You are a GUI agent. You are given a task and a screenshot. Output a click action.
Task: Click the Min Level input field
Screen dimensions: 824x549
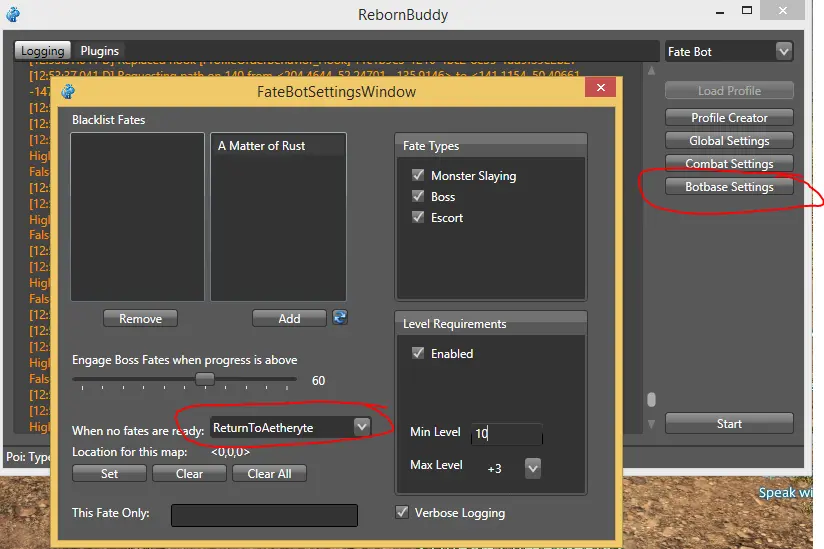(507, 433)
